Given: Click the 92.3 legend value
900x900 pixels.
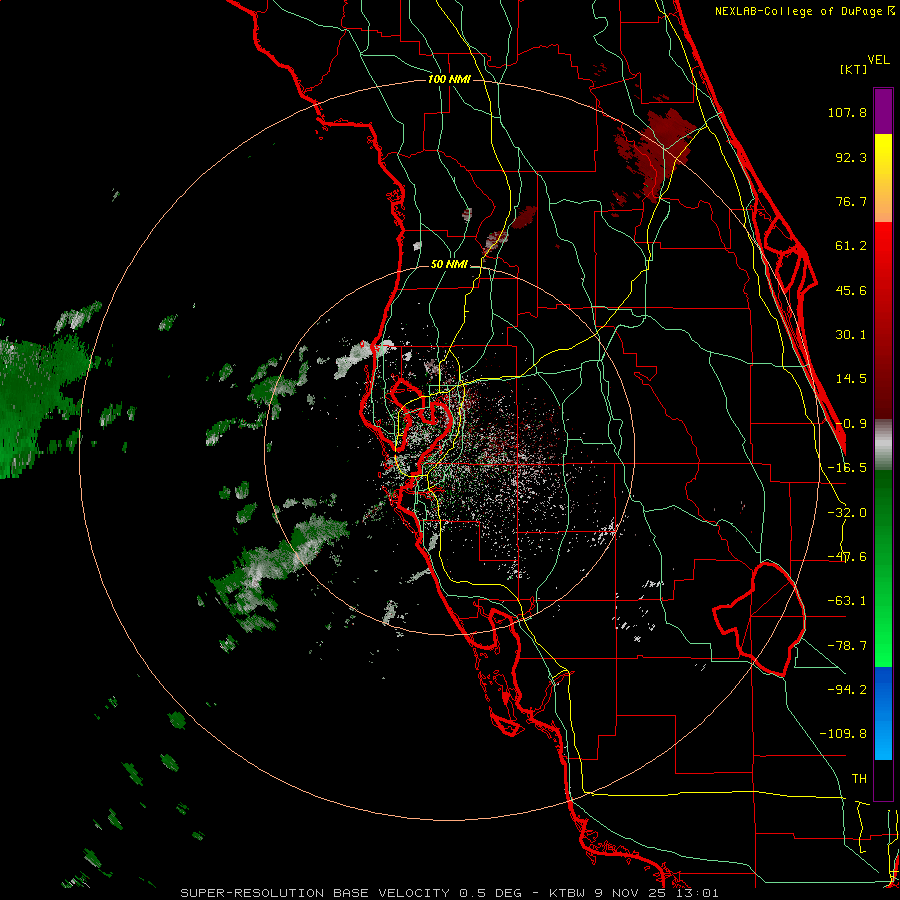Looking at the screenshot, I should click(851, 157).
